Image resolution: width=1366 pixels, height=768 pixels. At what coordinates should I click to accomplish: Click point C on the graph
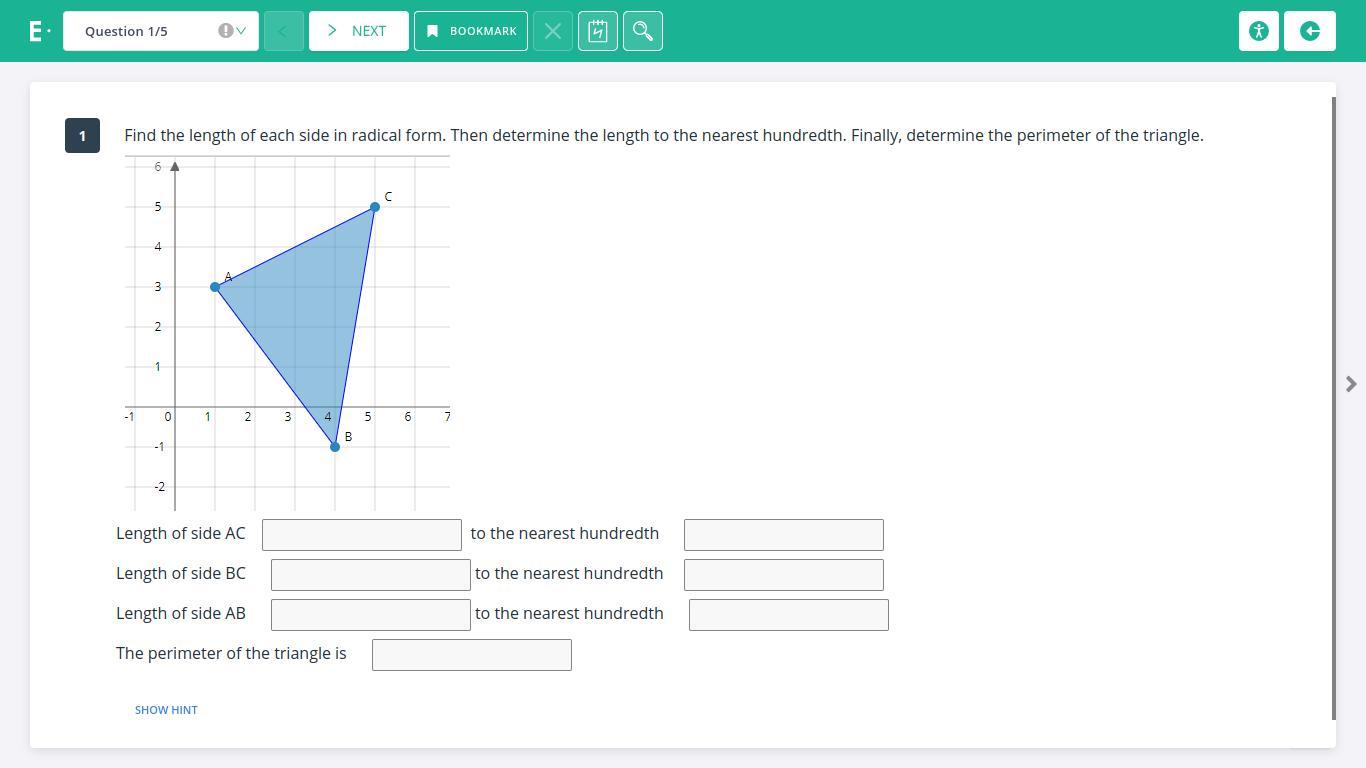[x=375, y=207]
